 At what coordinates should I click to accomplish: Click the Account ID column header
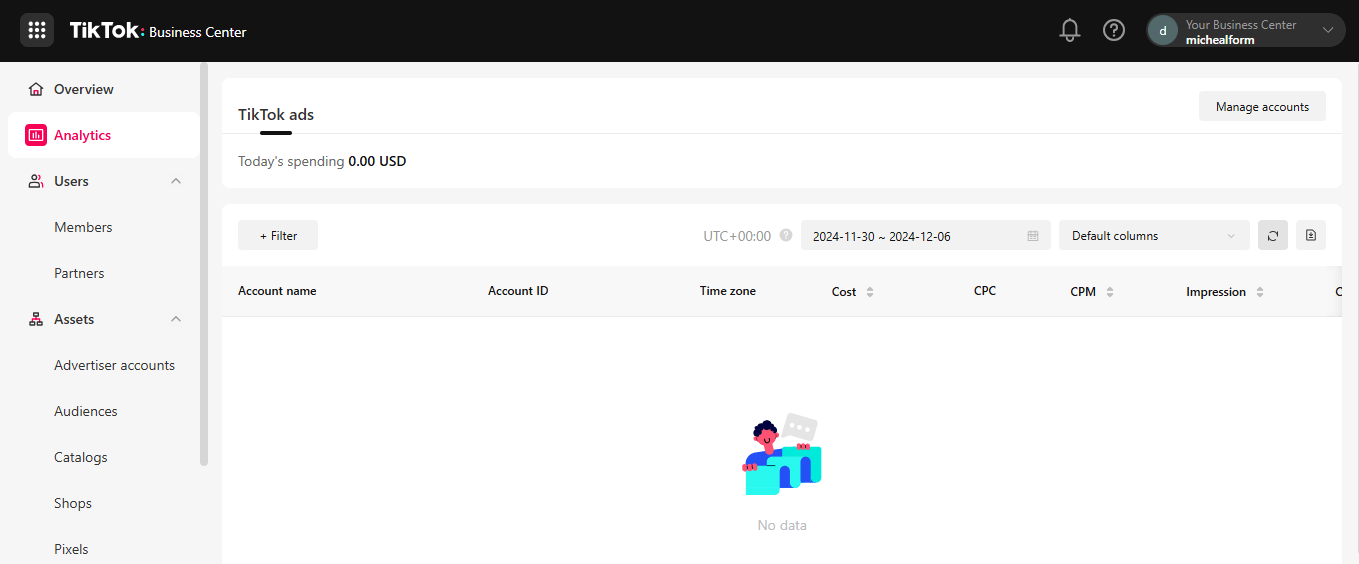pyautogui.click(x=518, y=291)
